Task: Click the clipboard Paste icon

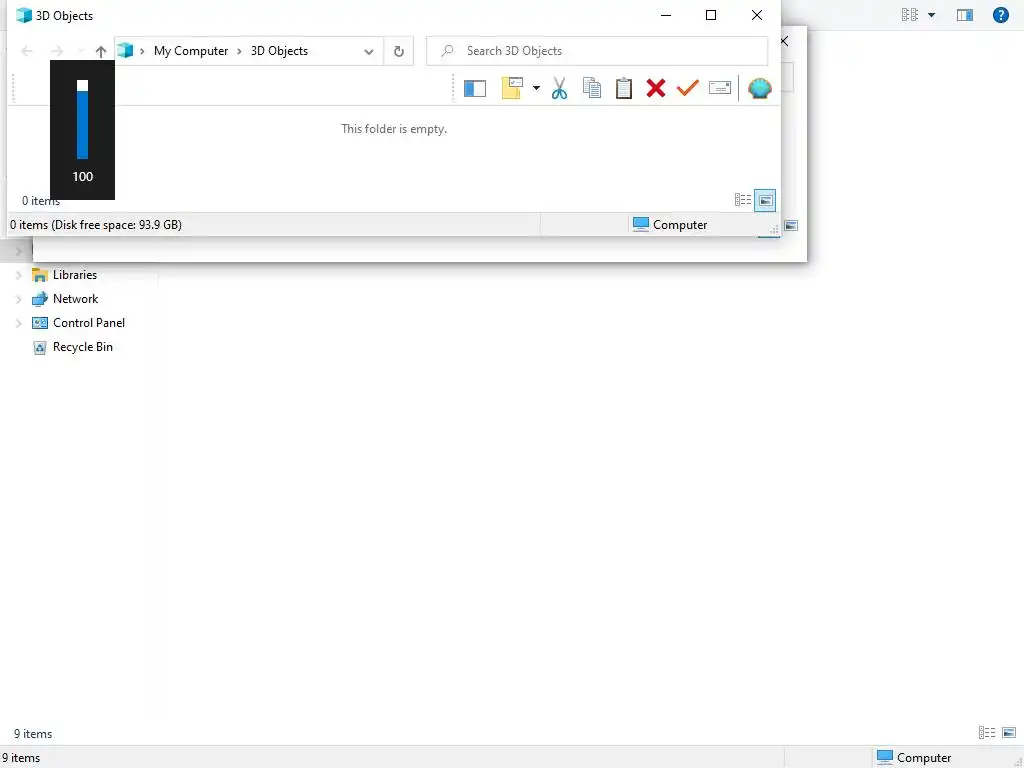Action: point(624,88)
